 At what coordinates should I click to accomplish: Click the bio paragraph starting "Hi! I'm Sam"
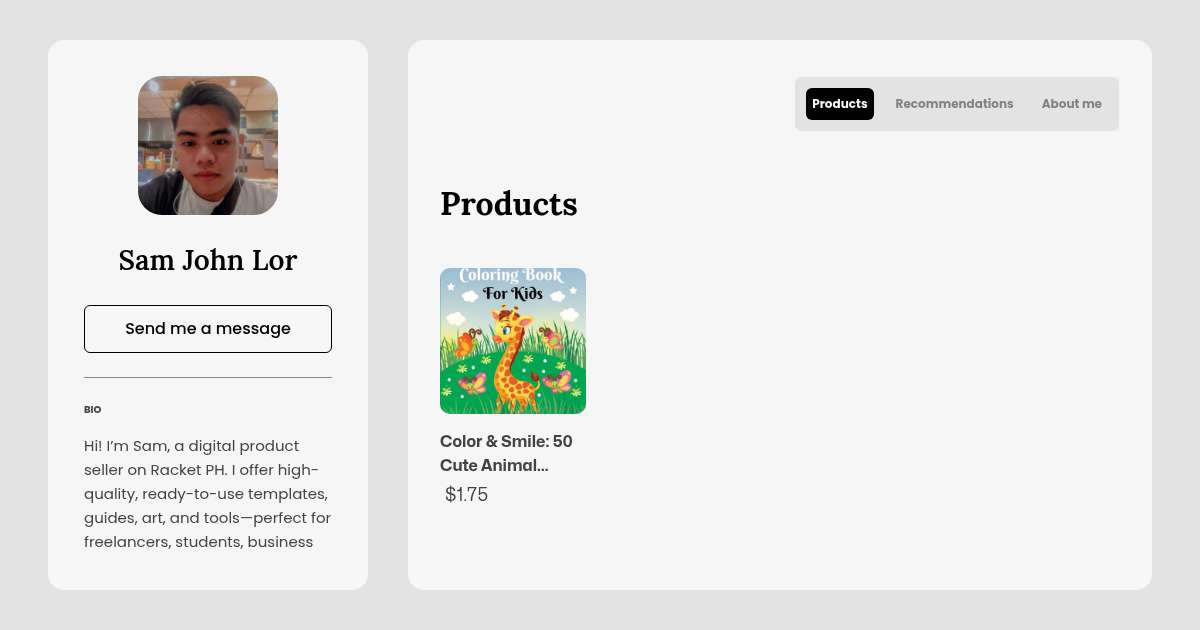point(208,494)
